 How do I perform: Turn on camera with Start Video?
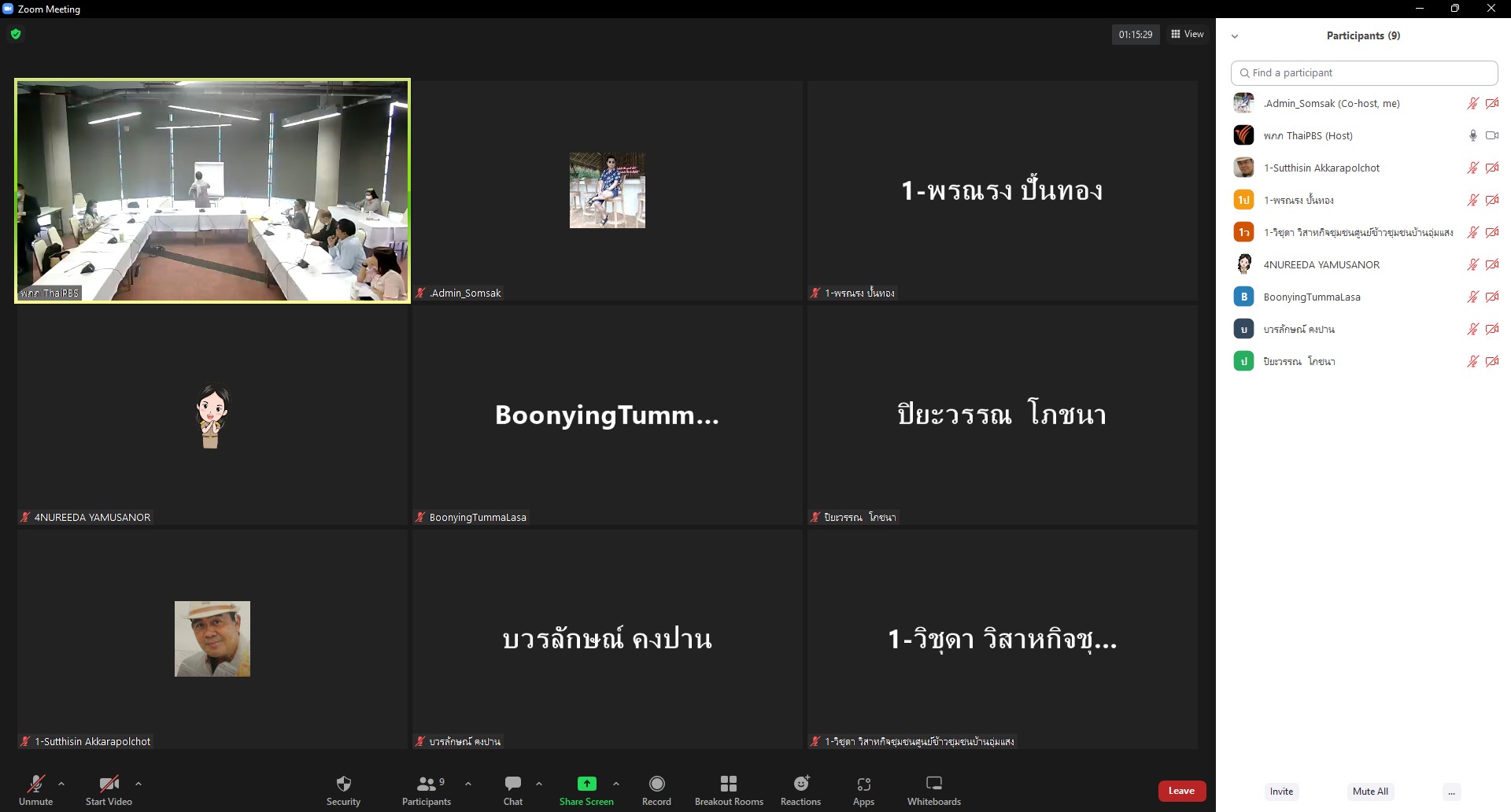coord(109,790)
